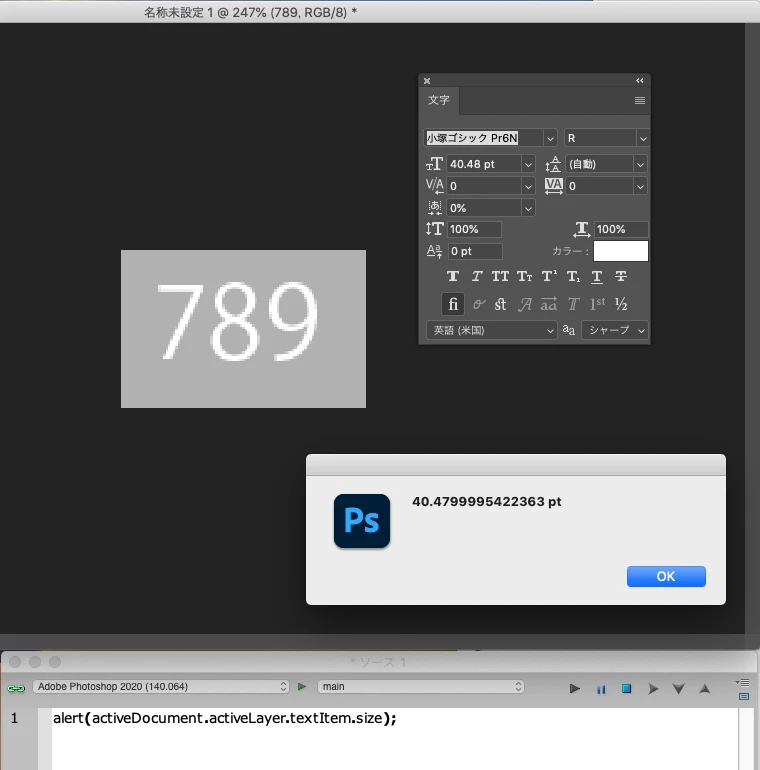Screen dimensions: 760x770
Task: Click OK in the alert dialog
Action: [x=666, y=576]
